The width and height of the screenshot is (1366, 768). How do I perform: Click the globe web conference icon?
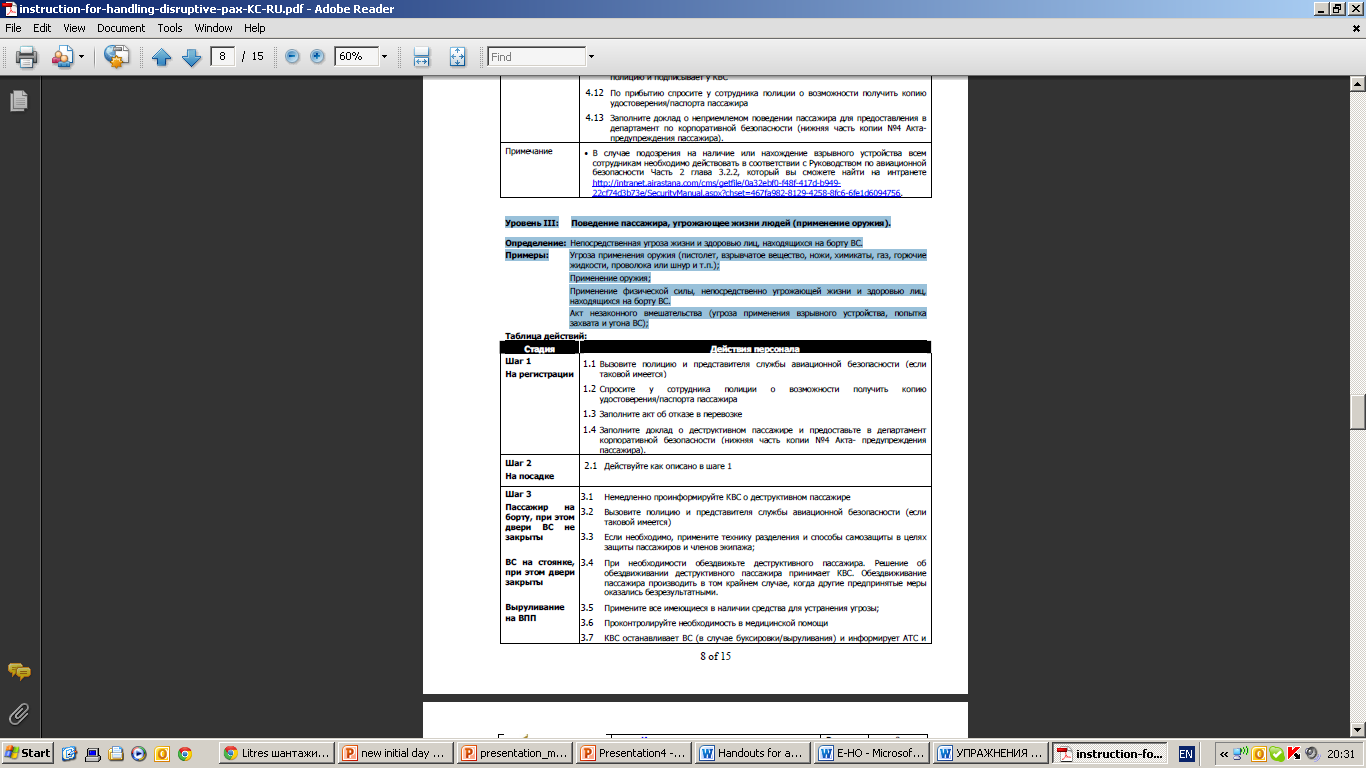[x=116, y=57]
